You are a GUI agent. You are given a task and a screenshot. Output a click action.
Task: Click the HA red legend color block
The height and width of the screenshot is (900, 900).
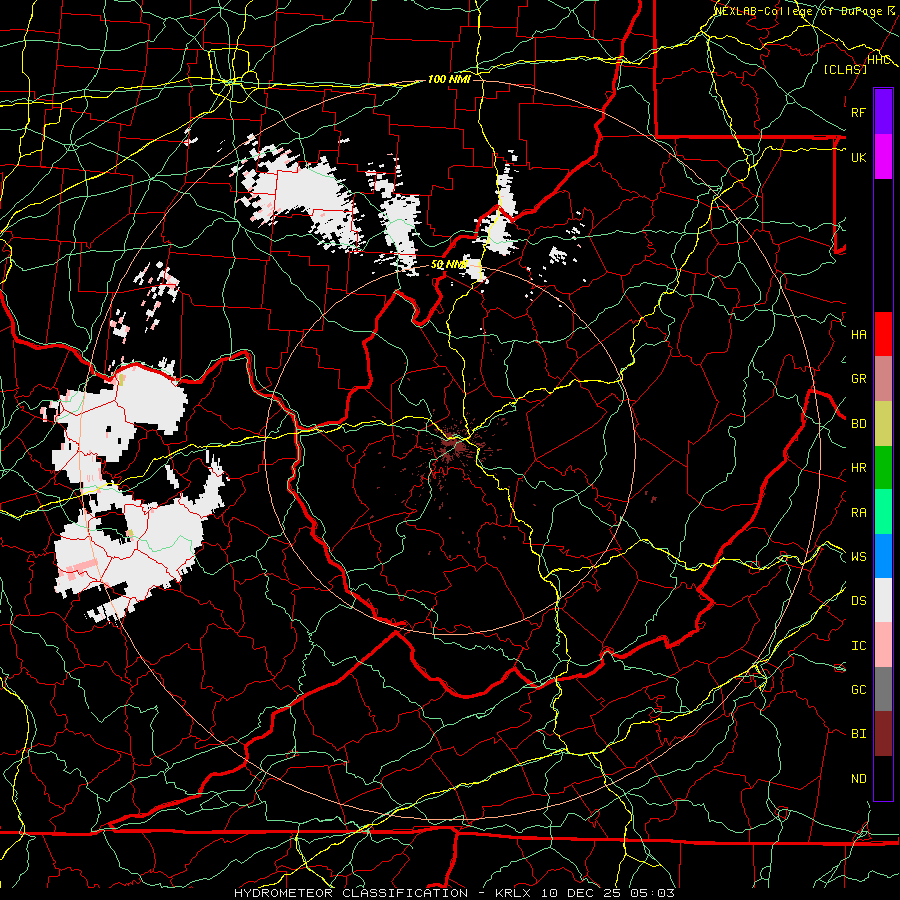pyautogui.click(x=883, y=334)
